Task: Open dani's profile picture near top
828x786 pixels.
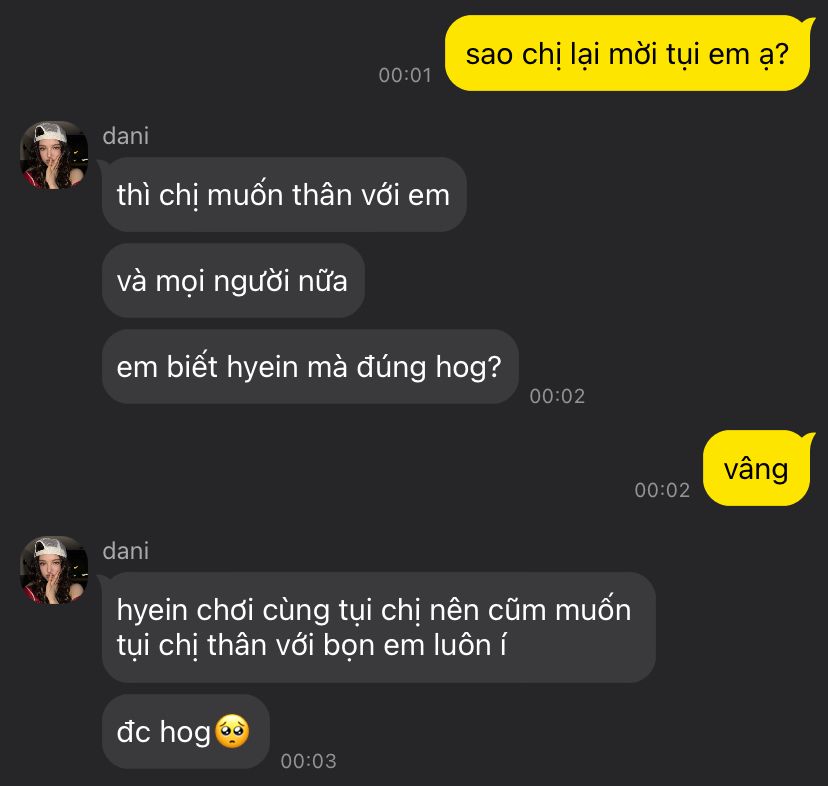Action: [x=54, y=155]
